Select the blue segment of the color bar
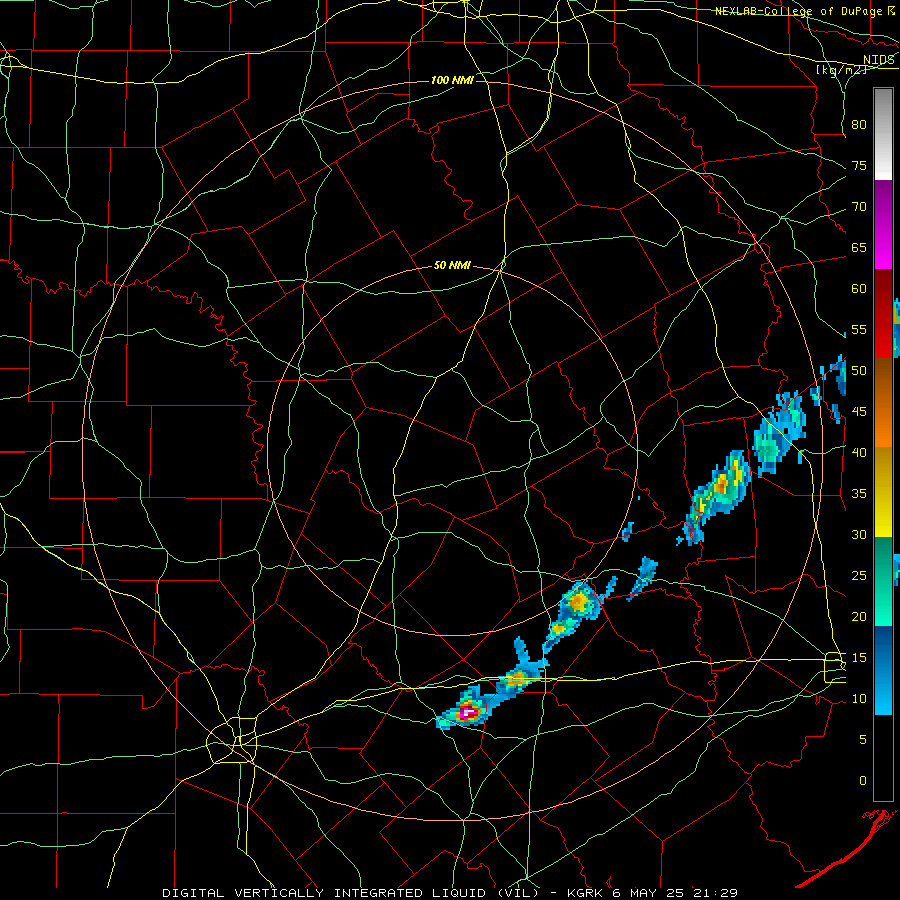The width and height of the screenshot is (900, 900). [883, 670]
